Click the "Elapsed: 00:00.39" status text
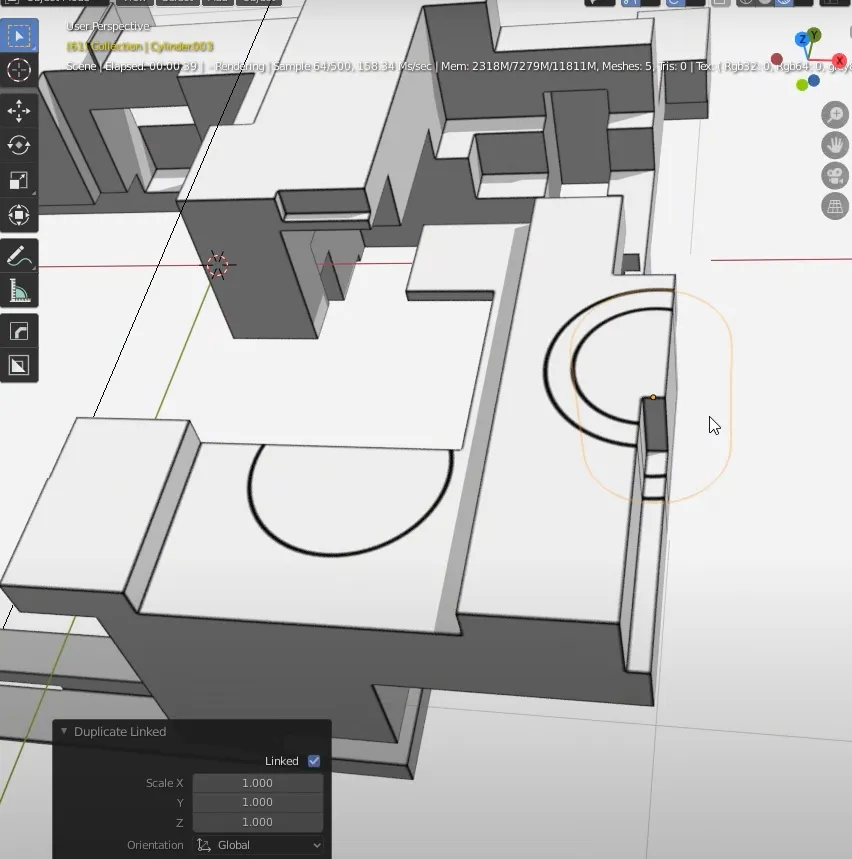The height and width of the screenshot is (859, 852). coord(151,66)
